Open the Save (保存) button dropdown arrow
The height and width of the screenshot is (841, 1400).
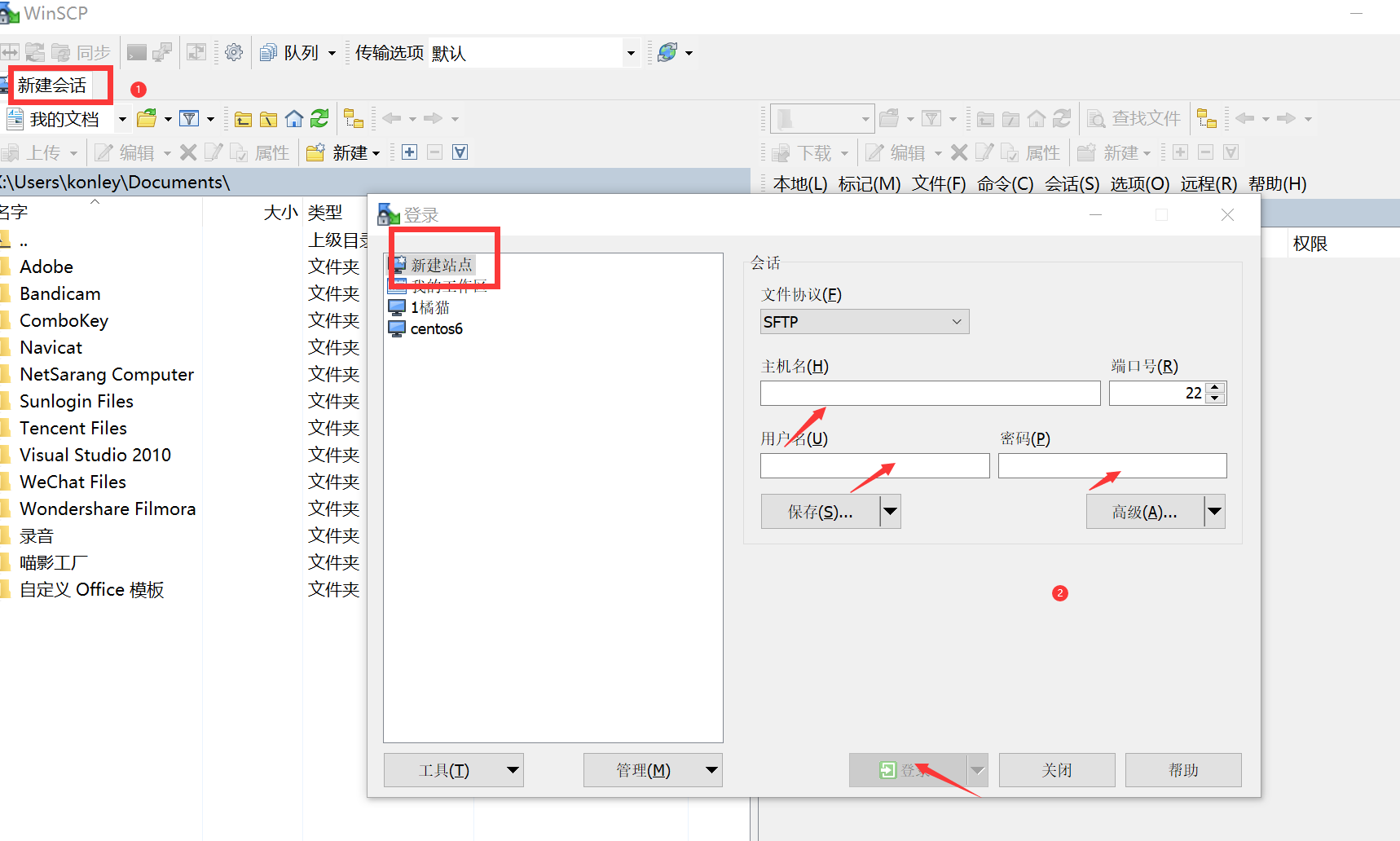point(891,512)
